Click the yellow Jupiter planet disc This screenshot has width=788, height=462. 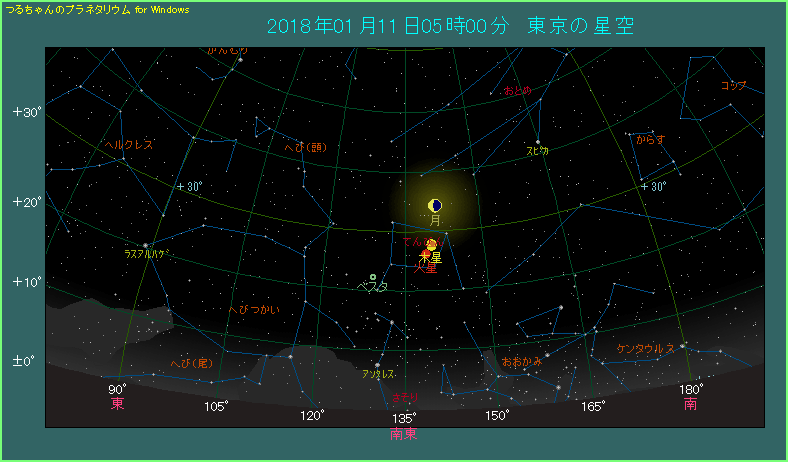click(x=432, y=245)
